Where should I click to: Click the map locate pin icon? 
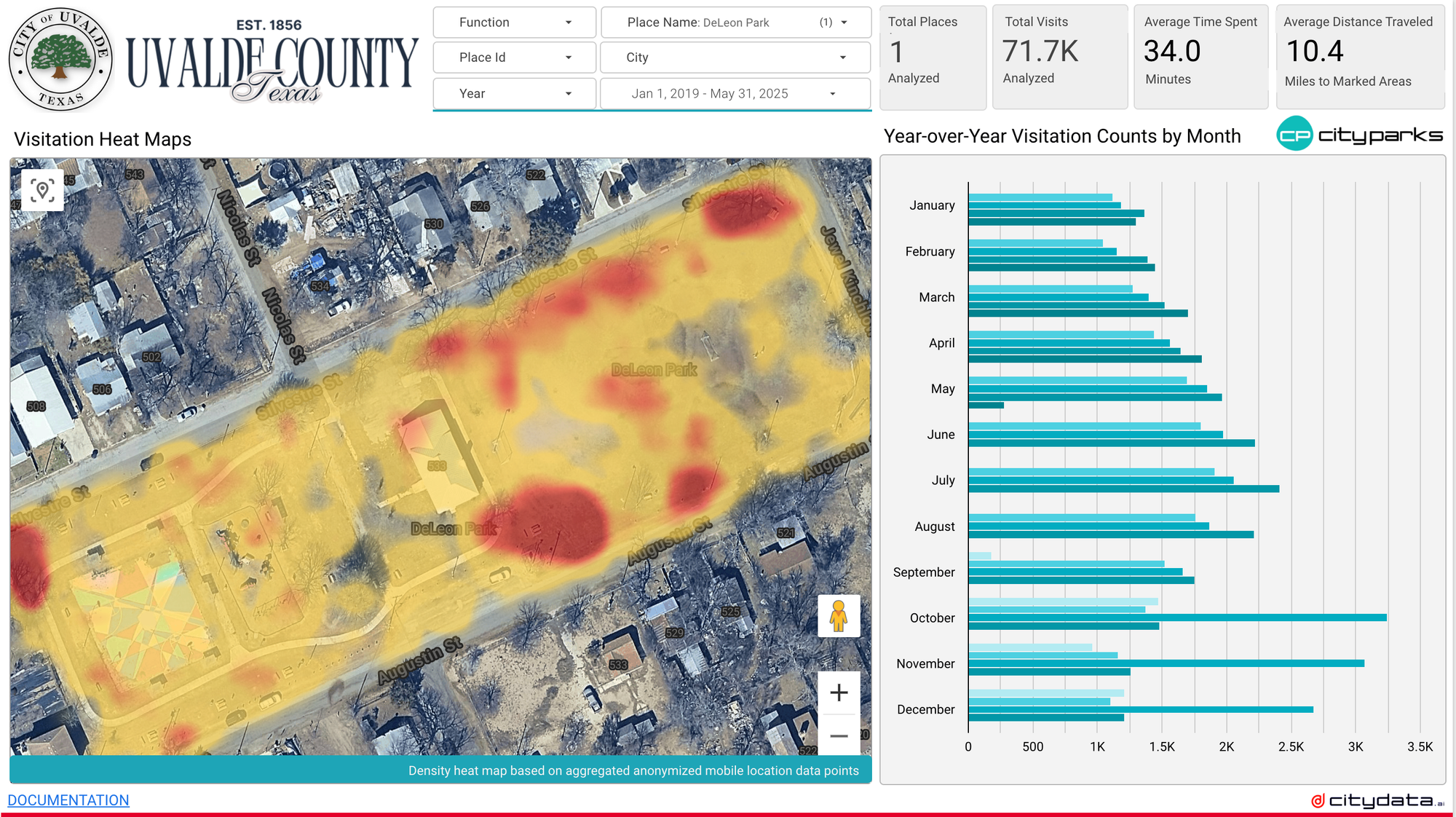coord(42,191)
